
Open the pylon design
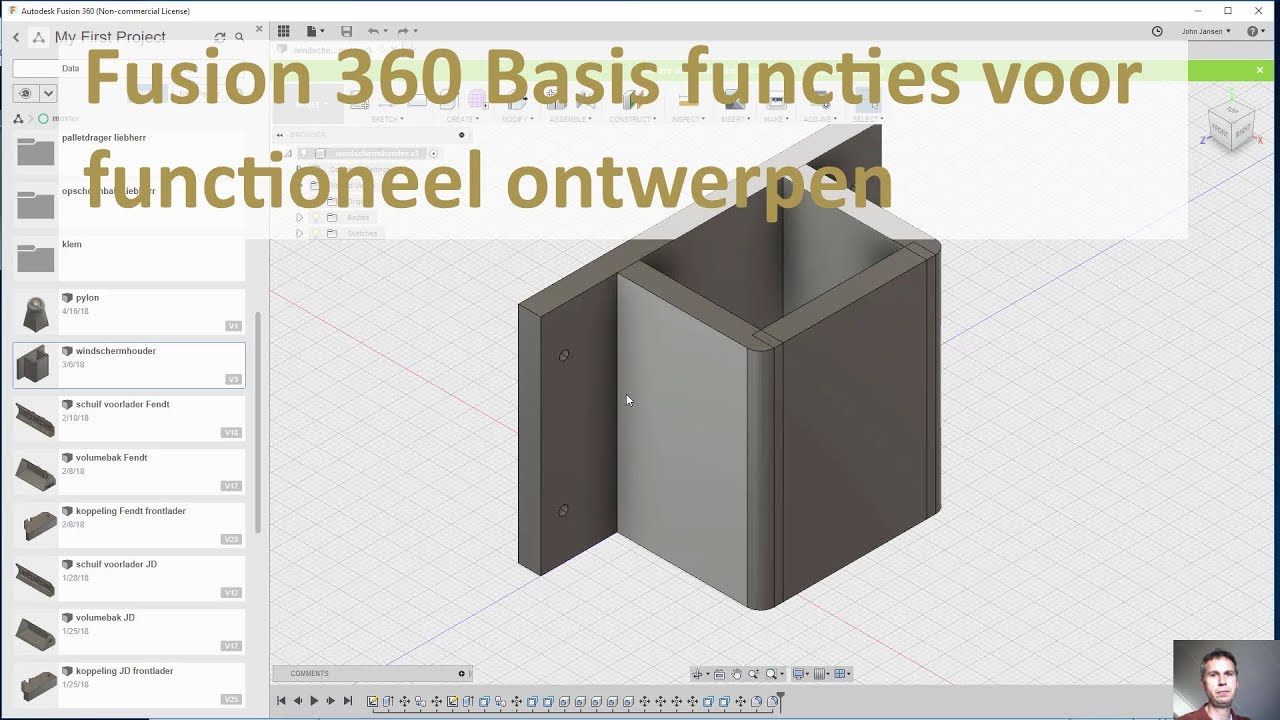coord(129,312)
